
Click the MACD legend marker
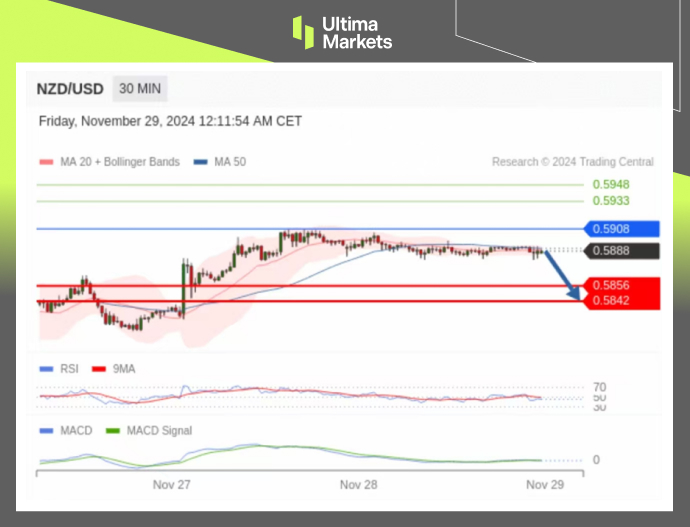(46, 431)
